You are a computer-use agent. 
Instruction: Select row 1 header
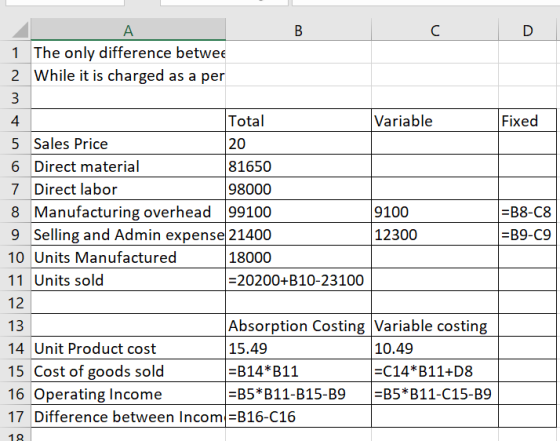[15, 52]
